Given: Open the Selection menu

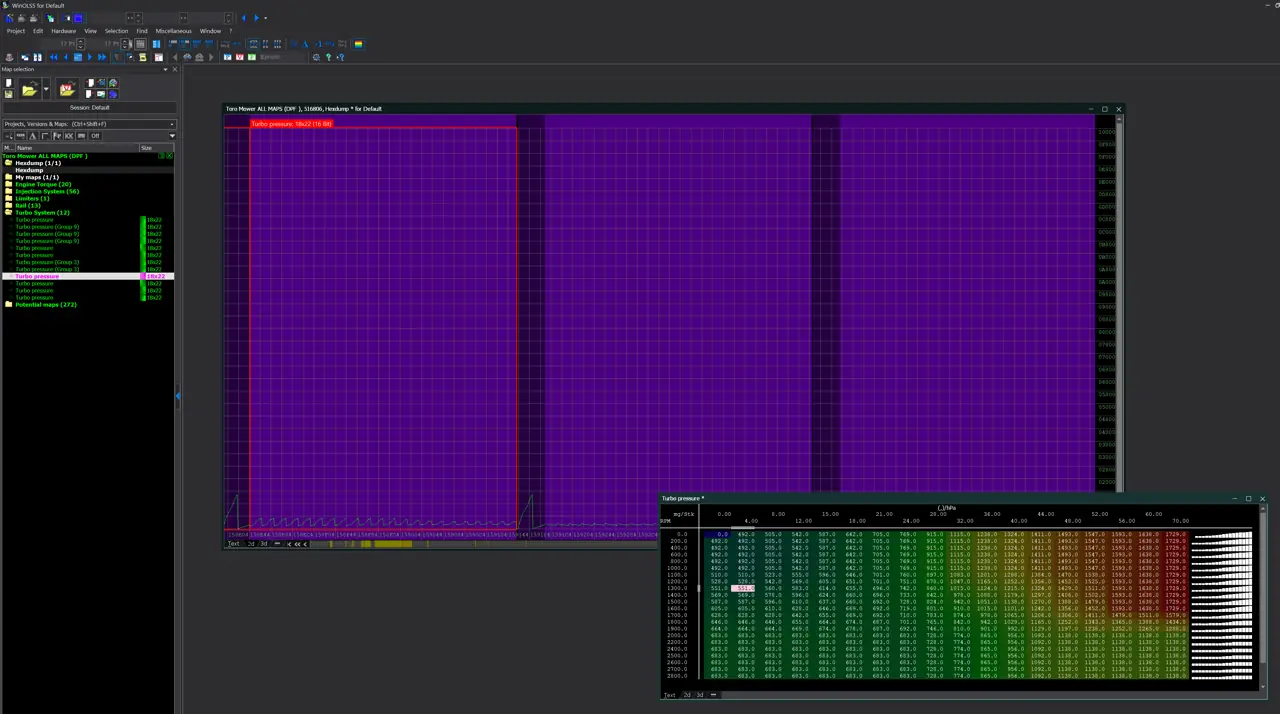Looking at the screenshot, I should (x=117, y=31).
